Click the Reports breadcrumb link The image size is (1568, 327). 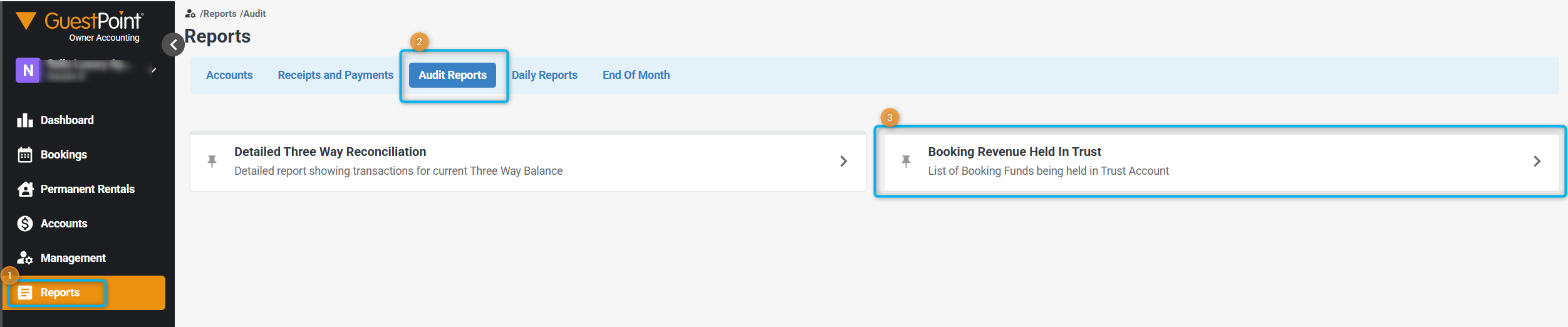218,14
